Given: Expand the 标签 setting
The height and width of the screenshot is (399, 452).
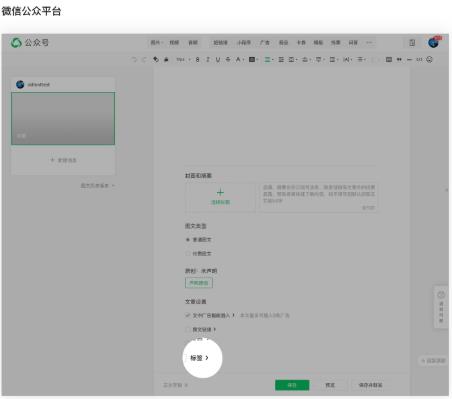Looking at the screenshot, I should [199, 358].
